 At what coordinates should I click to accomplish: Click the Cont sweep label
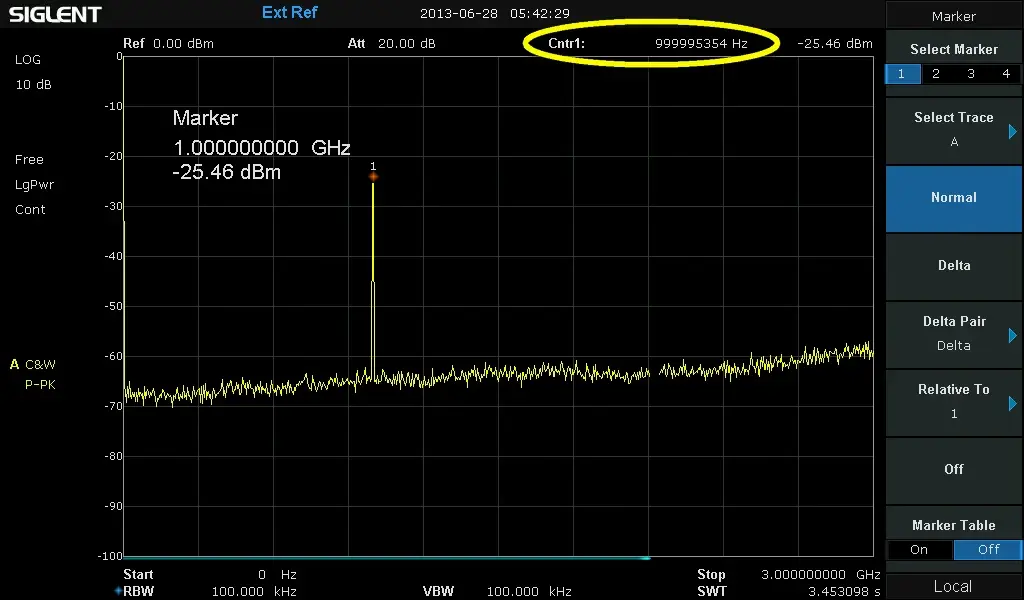(x=30, y=210)
